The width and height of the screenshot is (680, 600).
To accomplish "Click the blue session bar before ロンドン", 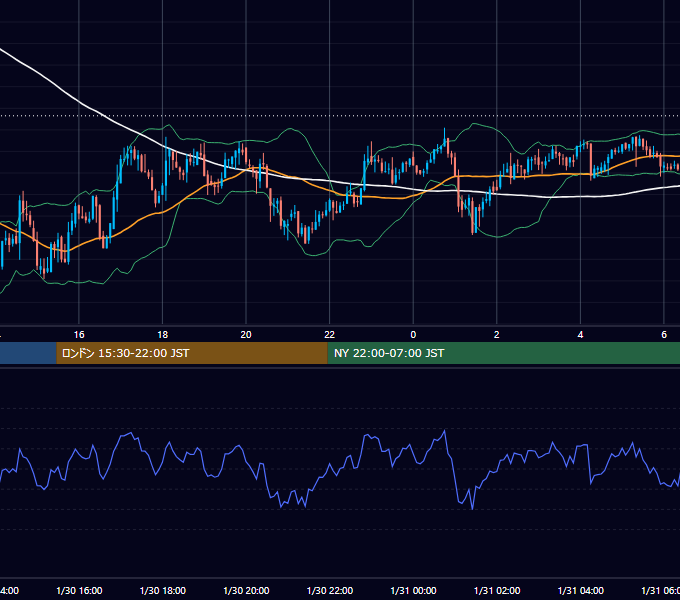I will tap(28, 353).
